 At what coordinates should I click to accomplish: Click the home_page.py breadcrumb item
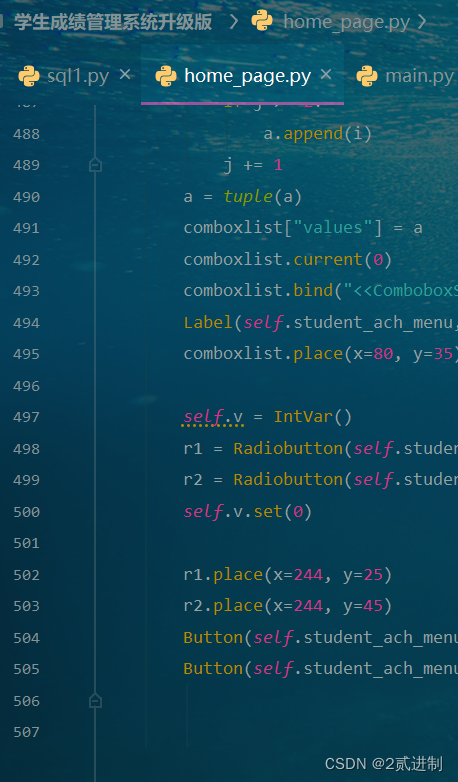pyautogui.click(x=347, y=22)
